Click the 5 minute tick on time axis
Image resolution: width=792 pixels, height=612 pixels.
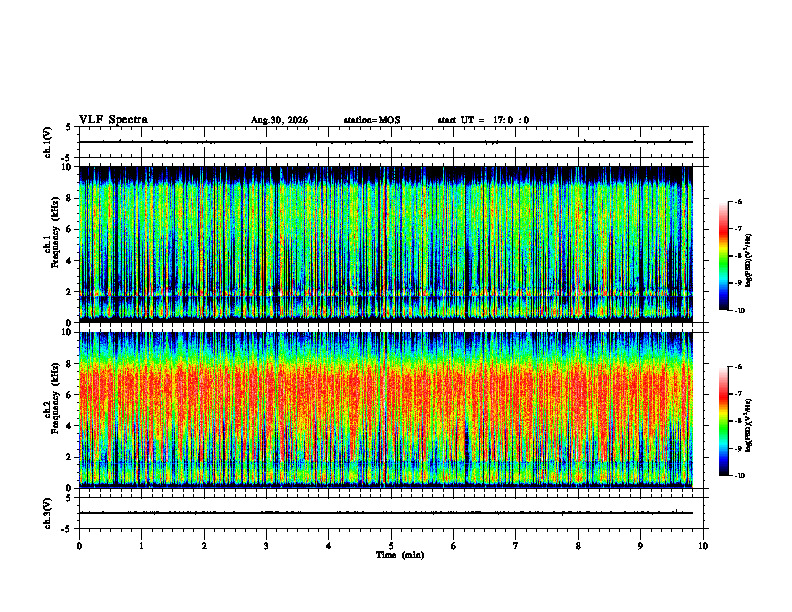coord(391,546)
